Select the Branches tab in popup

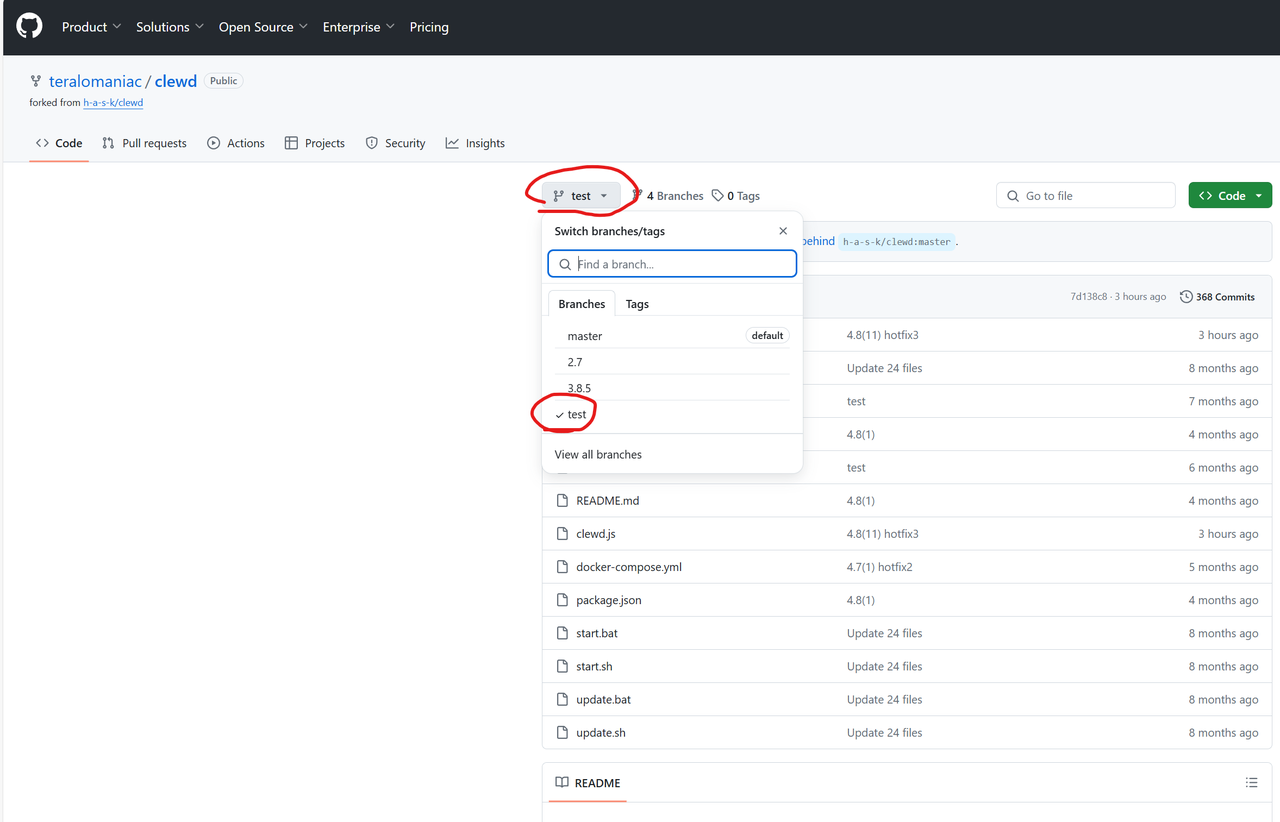[x=582, y=304]
